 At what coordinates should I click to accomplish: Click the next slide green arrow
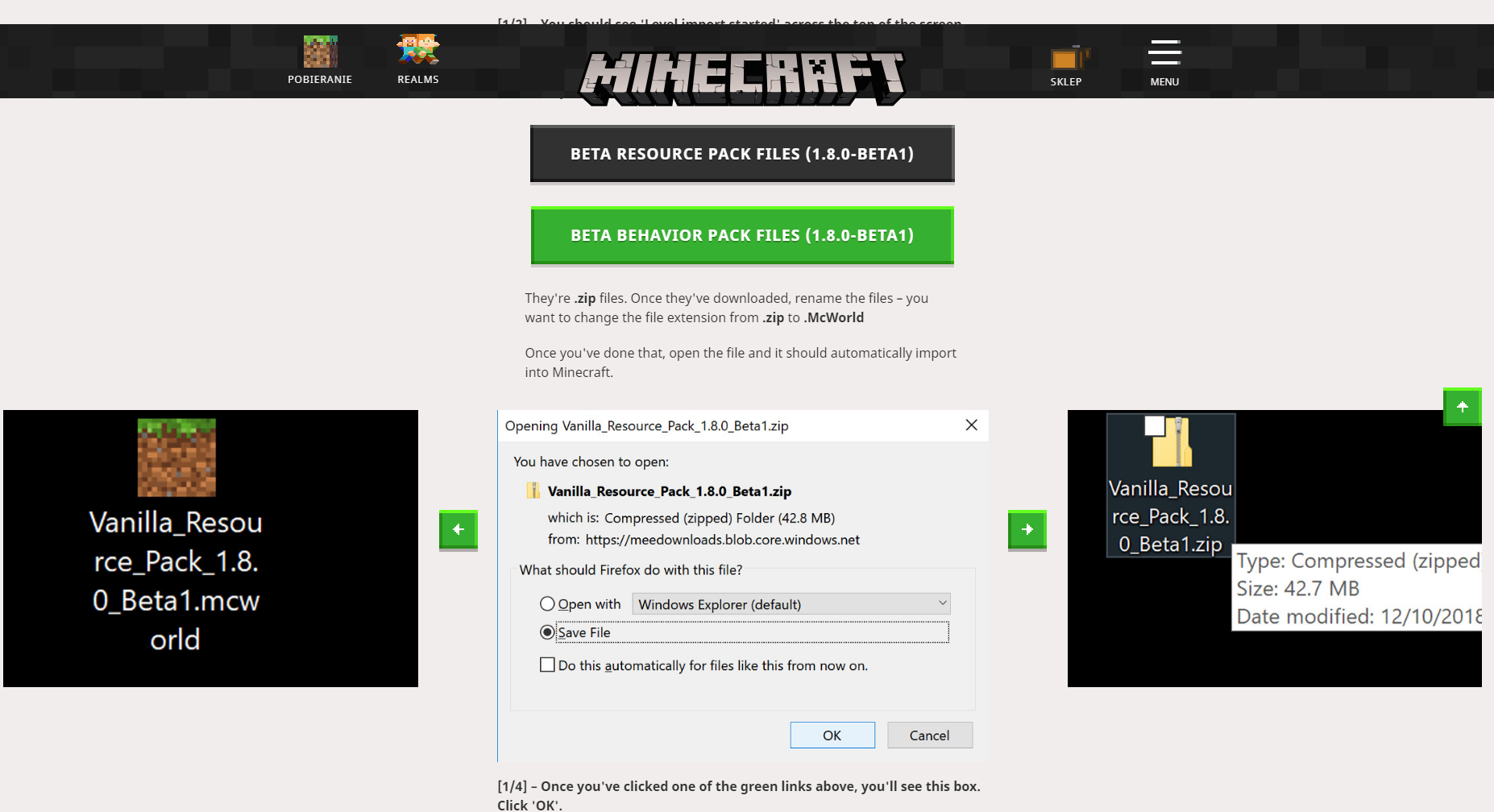pos(1027,530)
